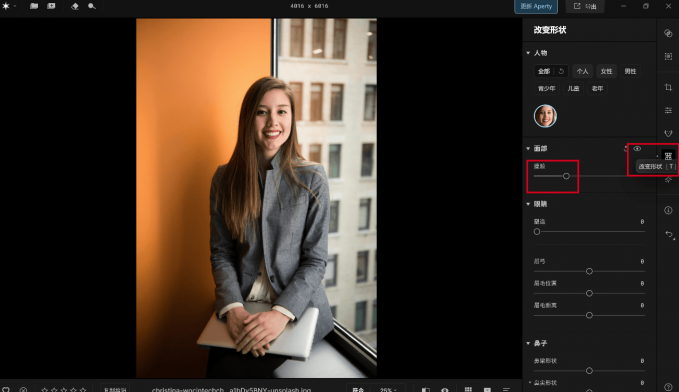Viewport: 679px width, 392px height.
Task: Select the detected woman's face thumbnail
Action: tap(545, 116)
